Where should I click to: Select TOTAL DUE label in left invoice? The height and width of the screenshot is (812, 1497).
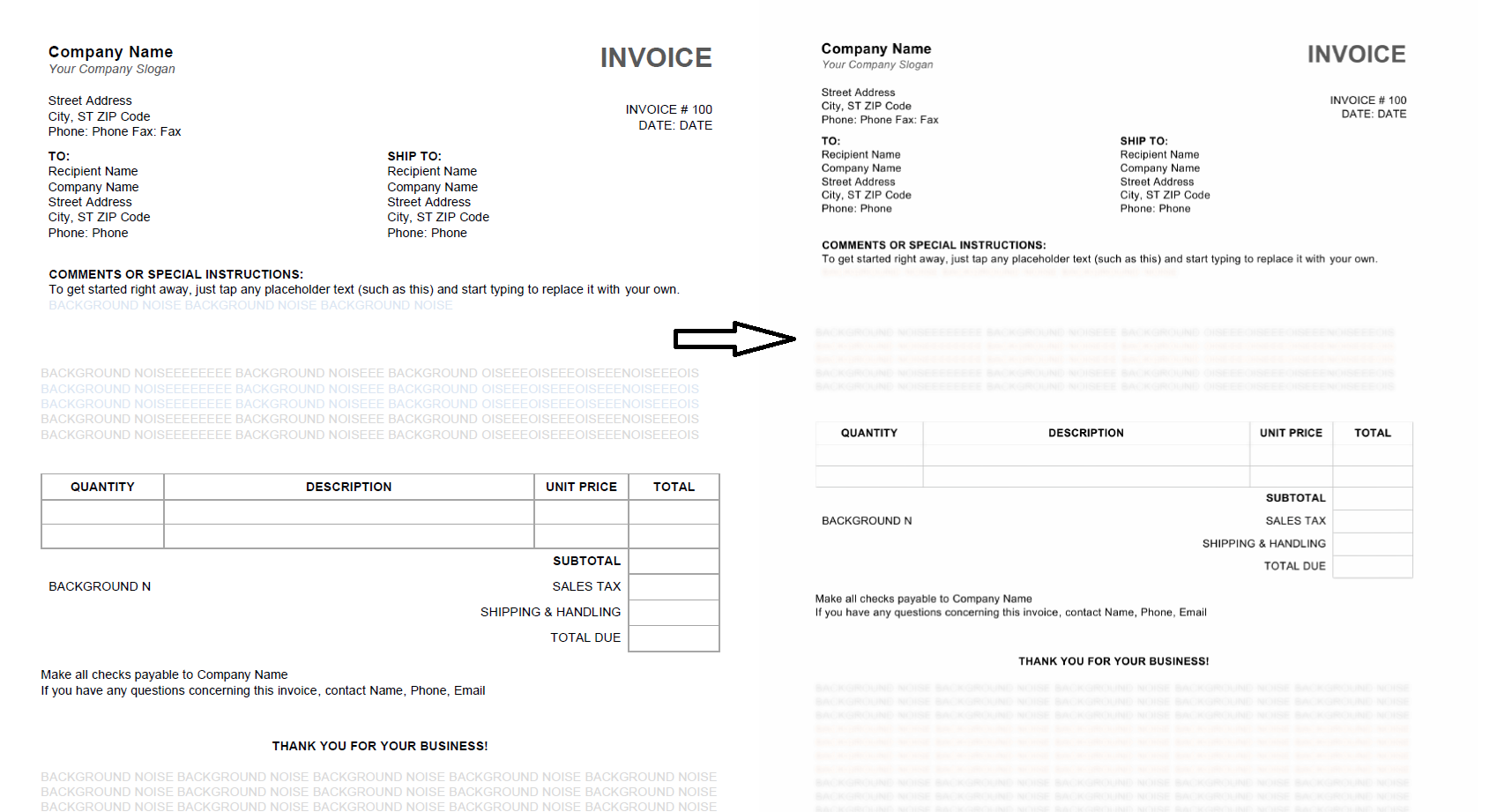click(585, 637)
